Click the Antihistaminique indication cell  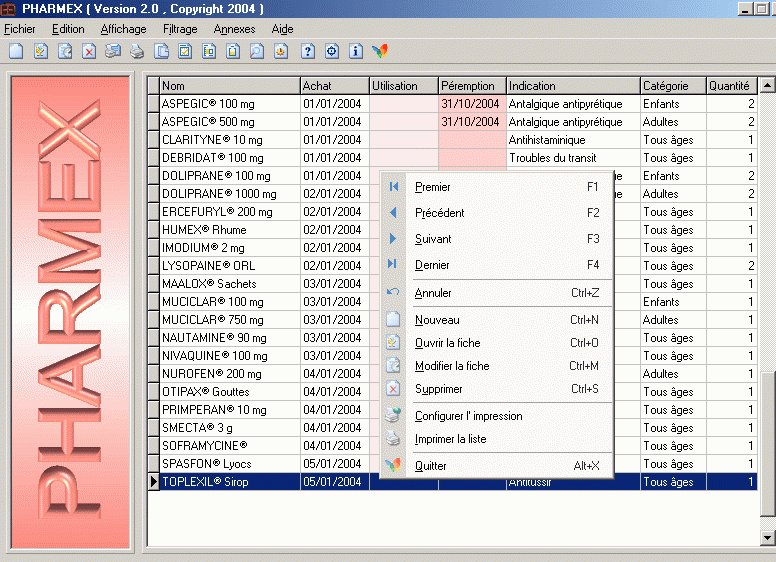click(574, 140)
